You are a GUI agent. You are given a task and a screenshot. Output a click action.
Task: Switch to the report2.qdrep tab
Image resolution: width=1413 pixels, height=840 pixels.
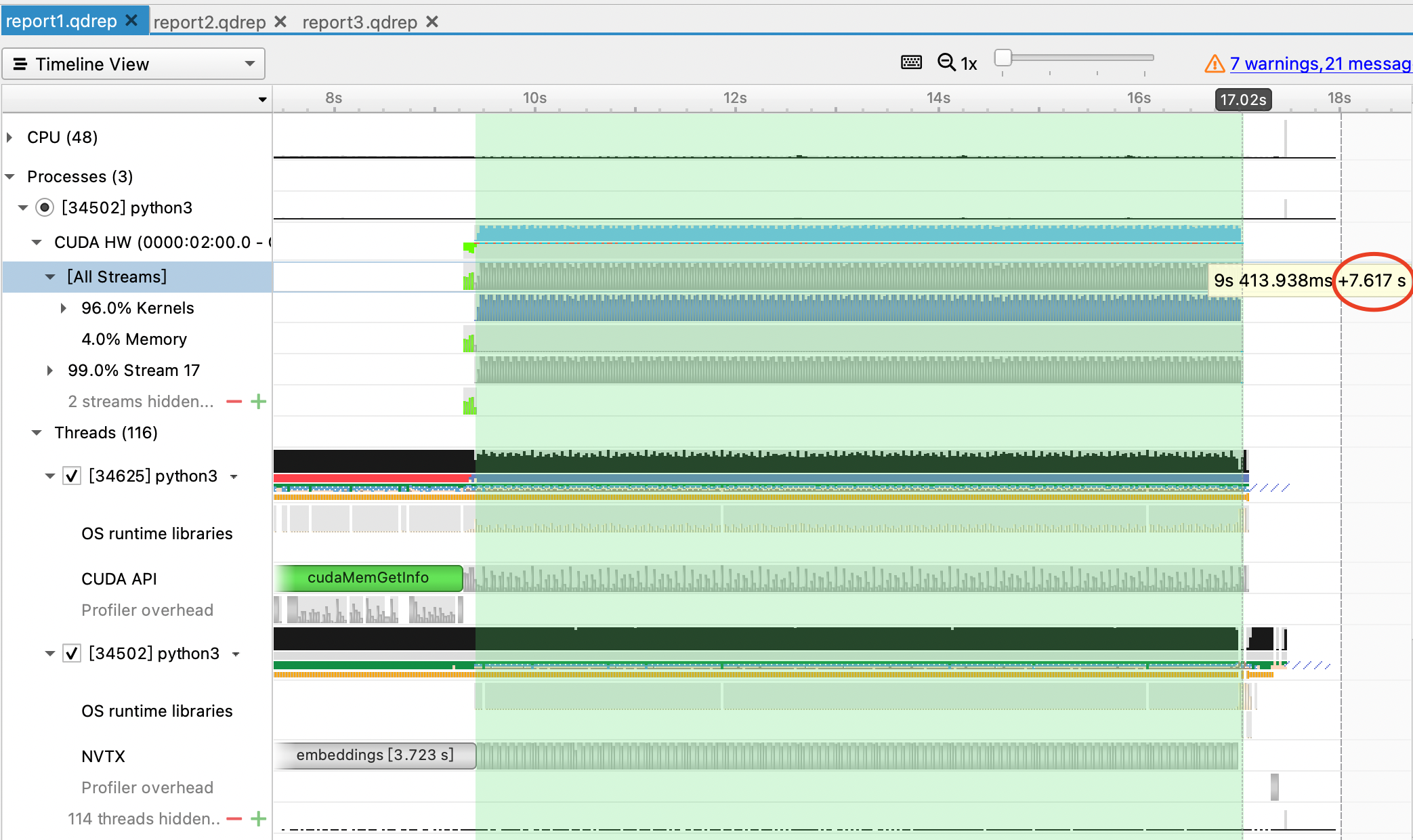(x=210, y=22)
